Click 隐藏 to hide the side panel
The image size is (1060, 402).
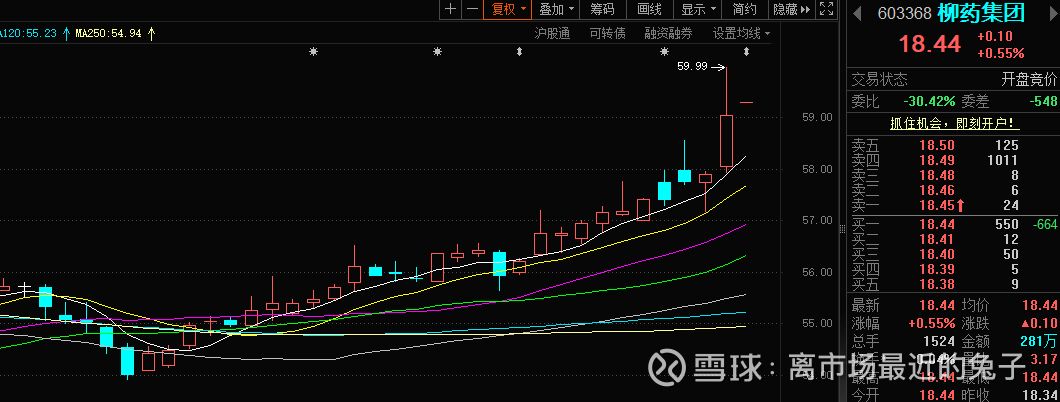pos(791,9)
